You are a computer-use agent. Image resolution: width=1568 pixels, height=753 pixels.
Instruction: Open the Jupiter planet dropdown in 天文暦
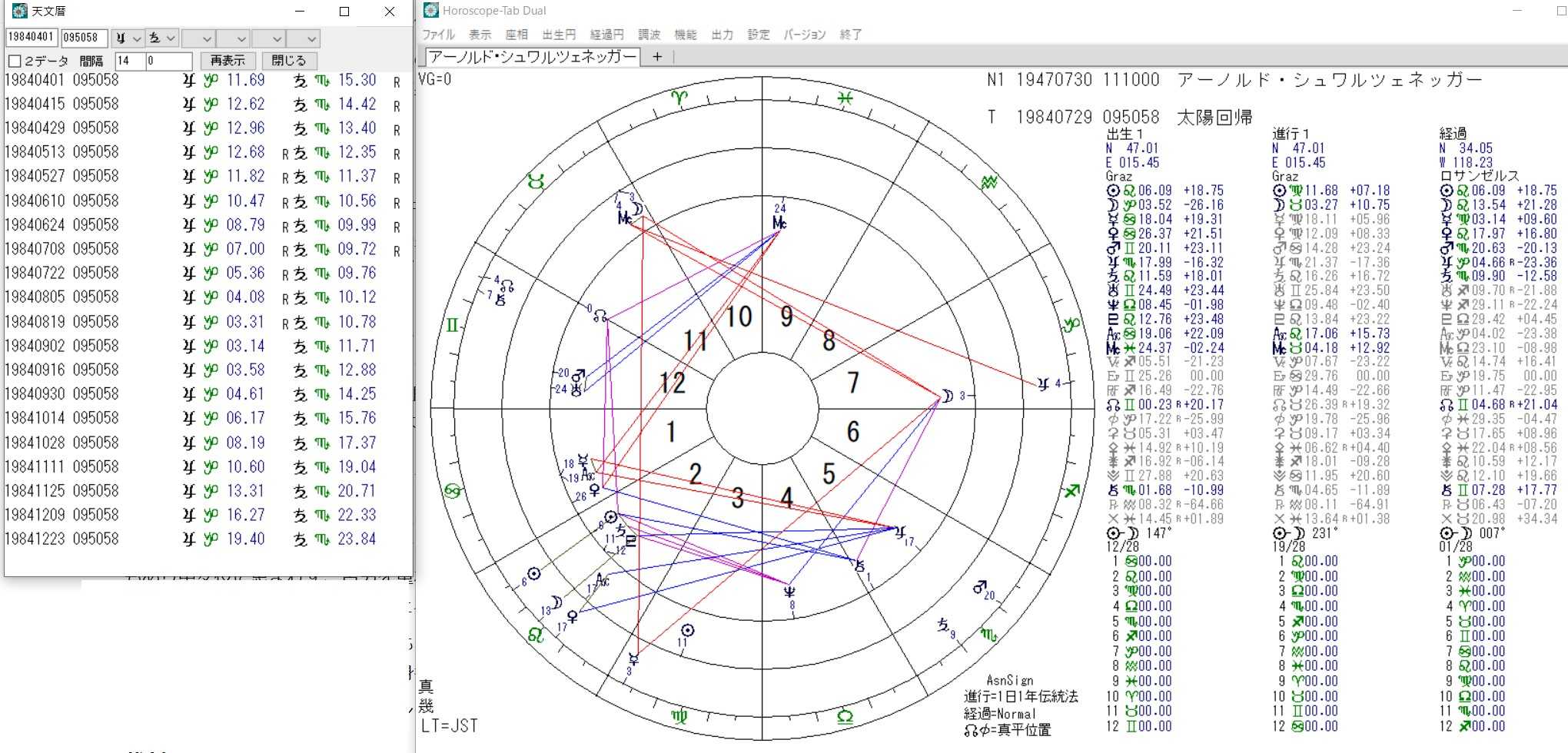point(128,38)
